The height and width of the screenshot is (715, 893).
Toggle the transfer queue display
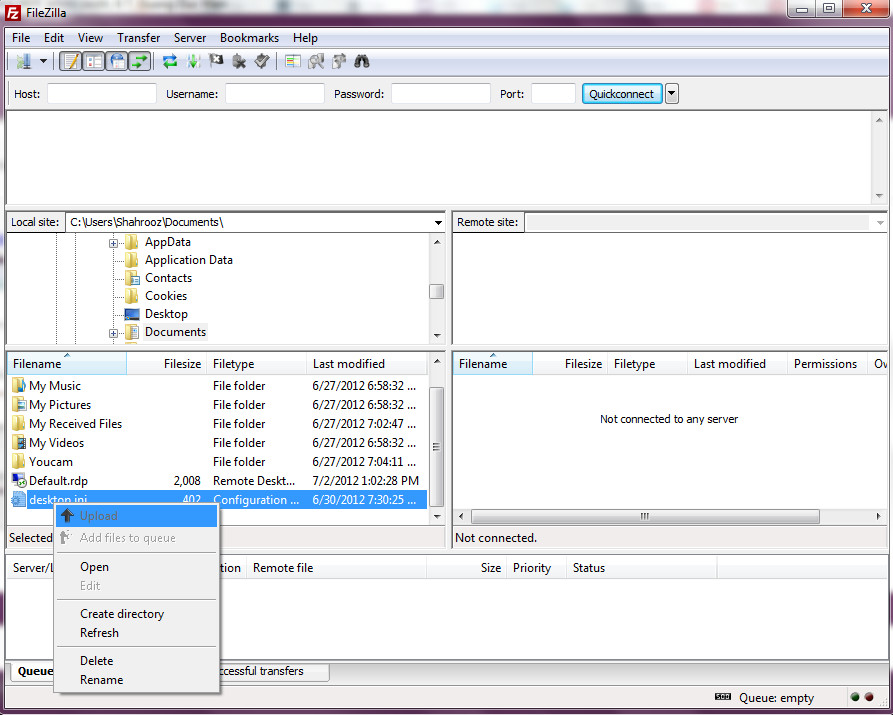[140, 61]
